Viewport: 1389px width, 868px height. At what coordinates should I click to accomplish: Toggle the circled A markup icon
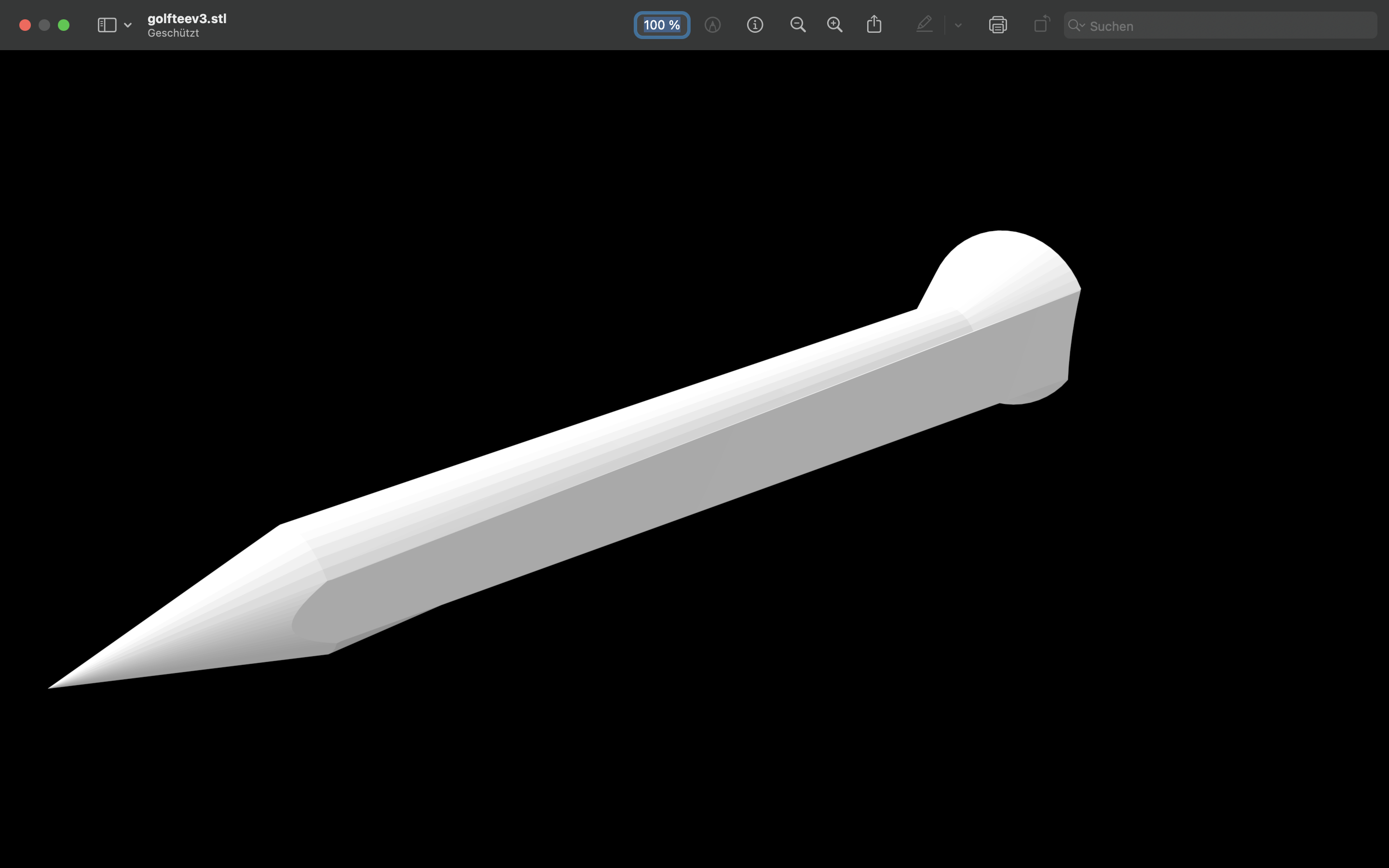pyautogui.click(x=712, y=25)
